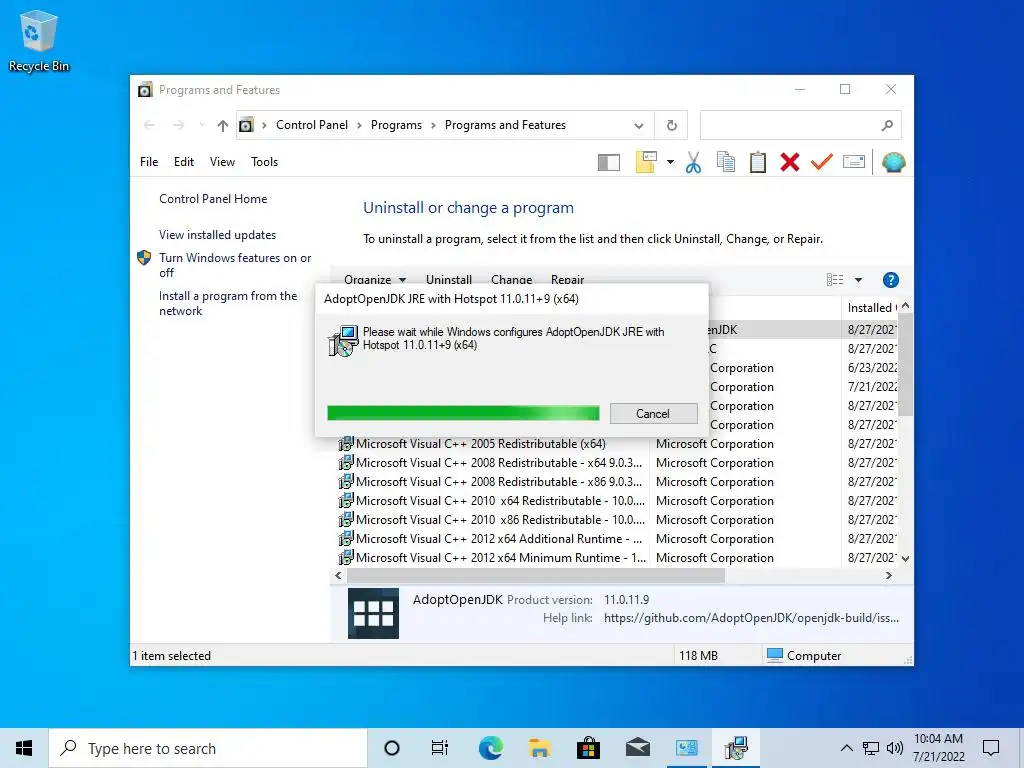Viewport: 1024px width, 768px height.
Task: Click Control Panel Home link
Action: [213, 199]
